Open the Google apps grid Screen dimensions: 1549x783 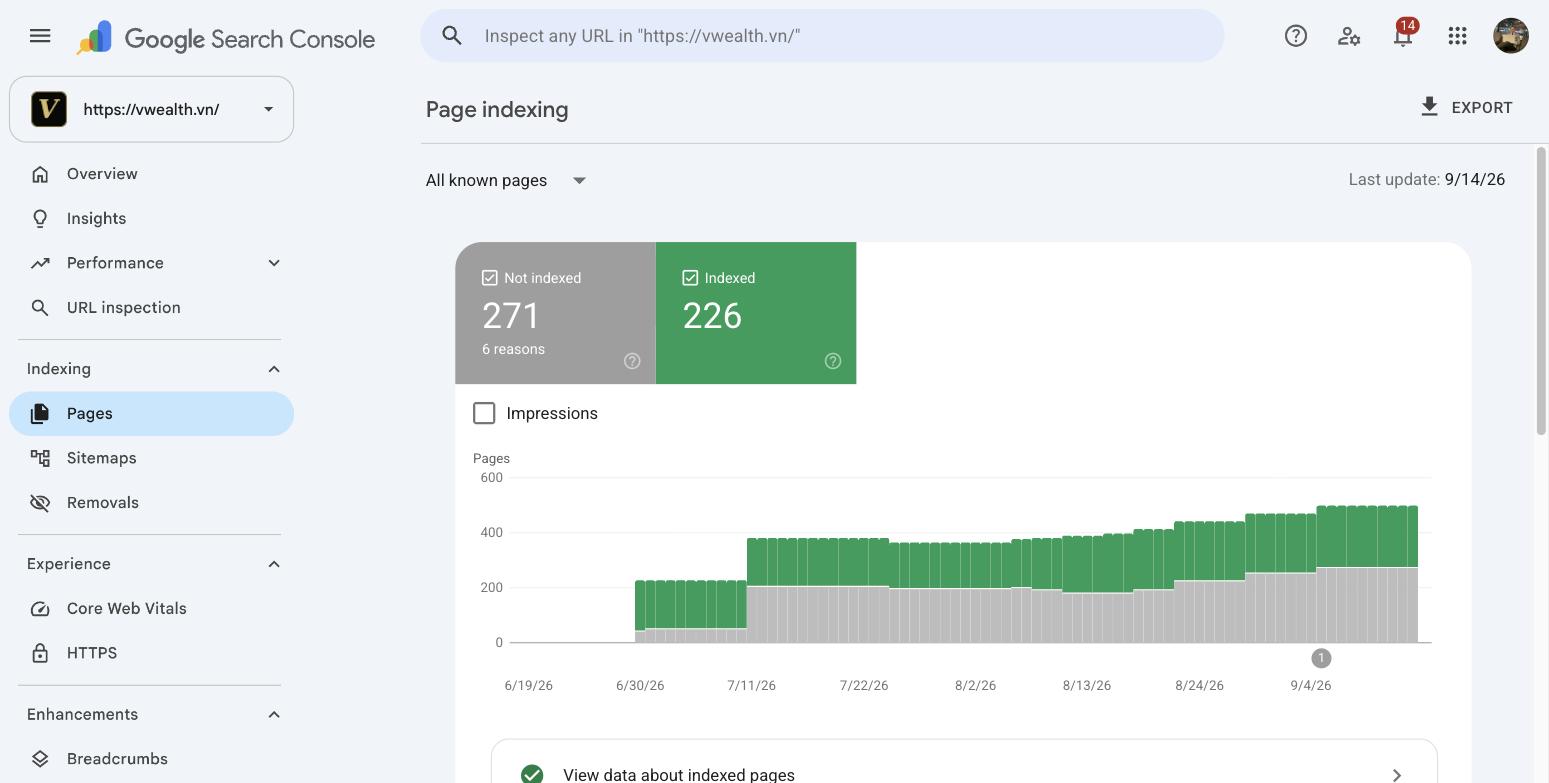pyautogui.click(x=1457, y=36)
